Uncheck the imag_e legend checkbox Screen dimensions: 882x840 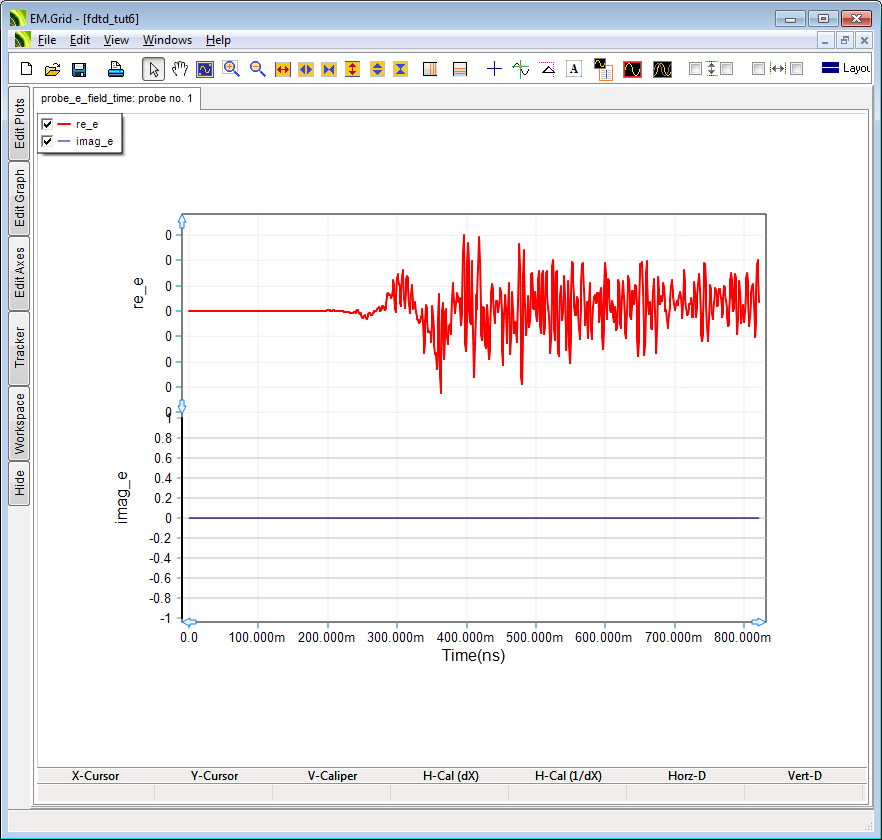(x=47, y=142)
